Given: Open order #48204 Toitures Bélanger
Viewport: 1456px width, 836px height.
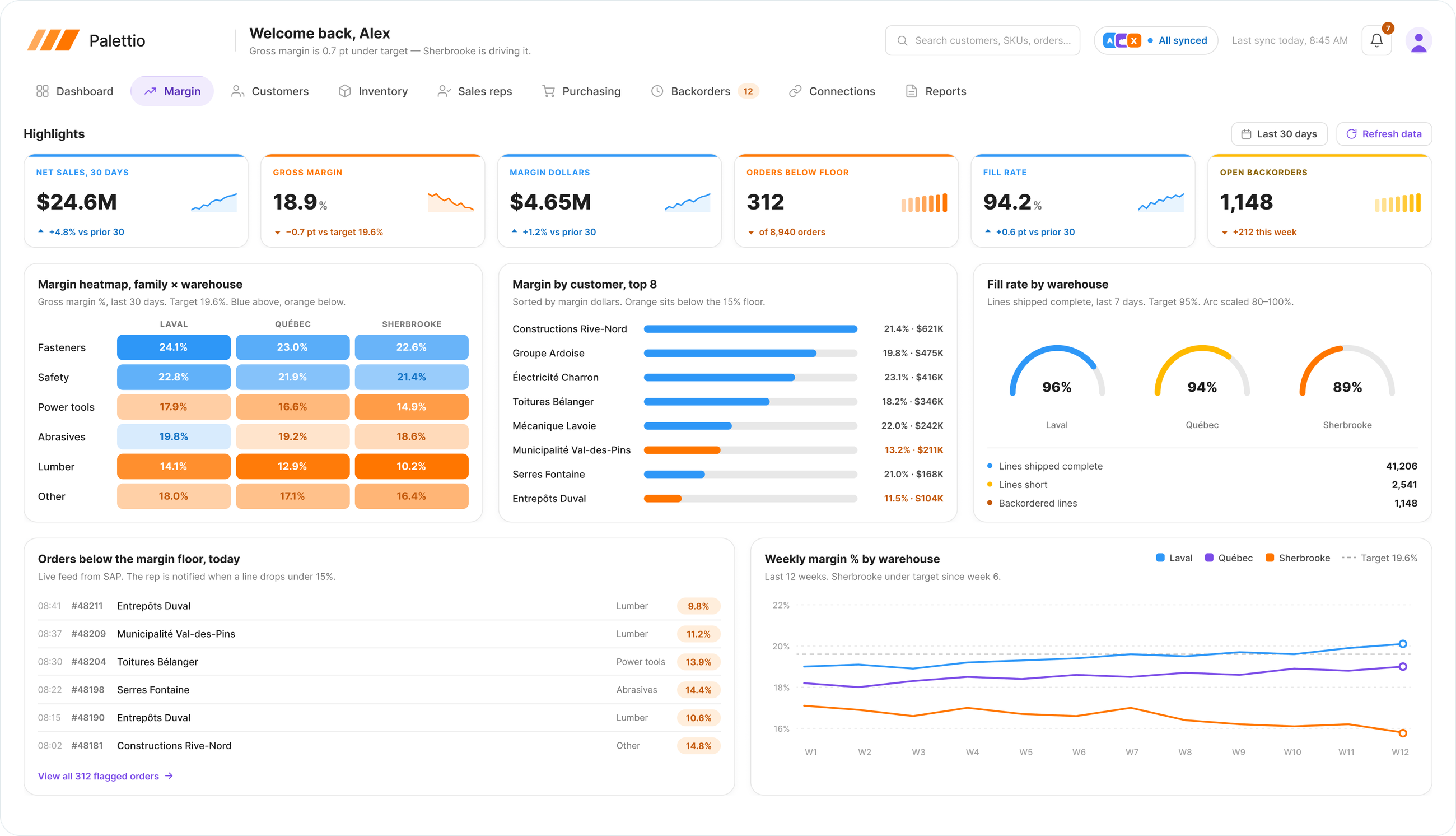Looking at the screenshot, I should 379,661.
